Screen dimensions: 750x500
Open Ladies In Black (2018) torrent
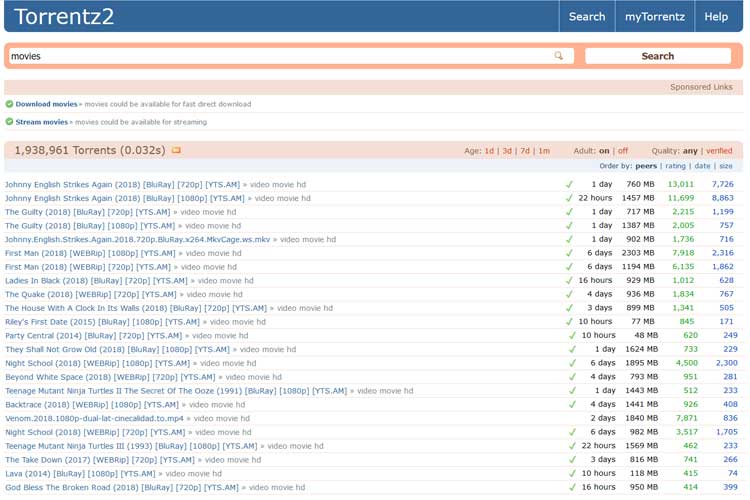(x=96, y=281)
